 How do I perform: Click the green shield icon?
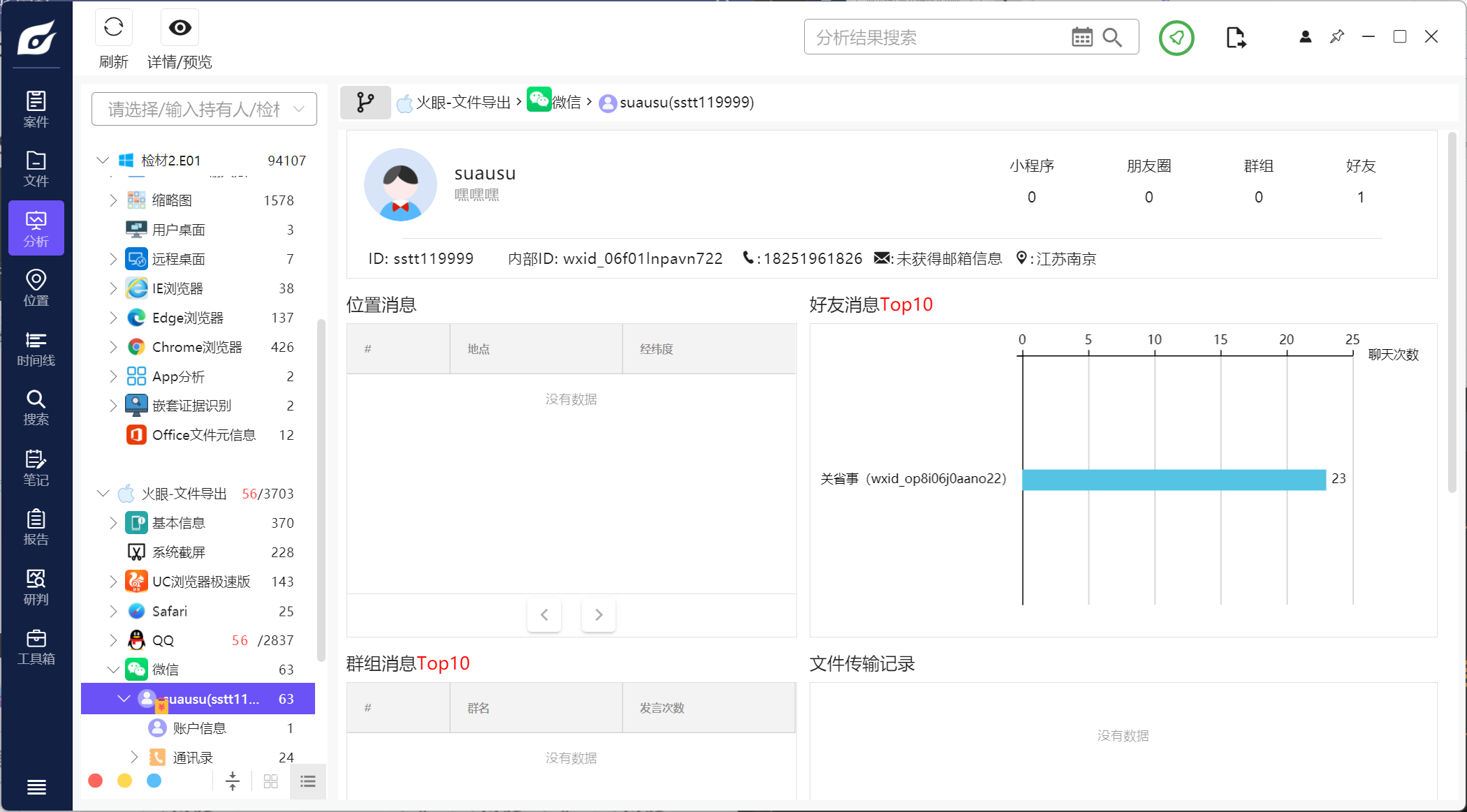tap(1176, 38)
